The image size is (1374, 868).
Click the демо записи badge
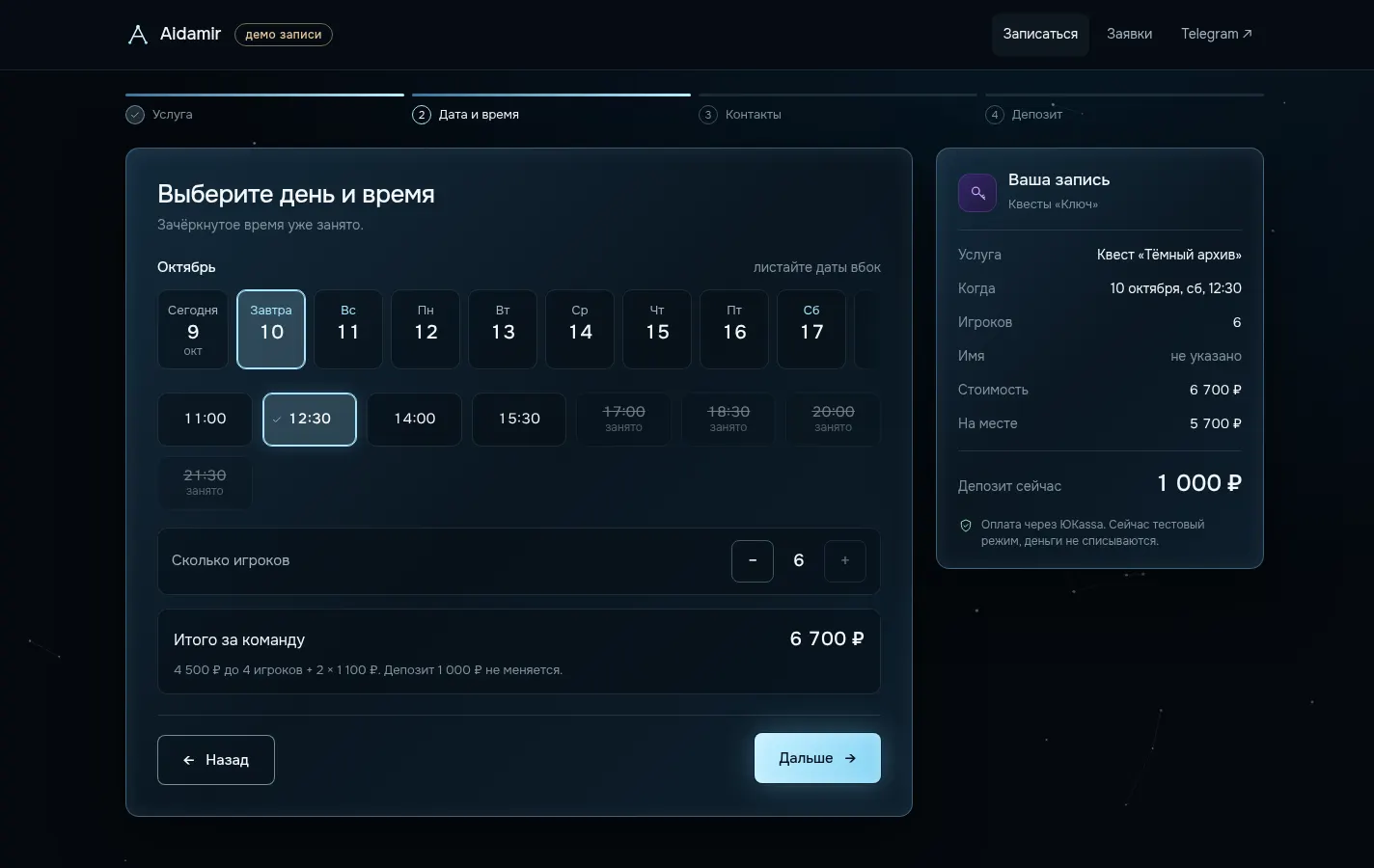tap(284, 35)
